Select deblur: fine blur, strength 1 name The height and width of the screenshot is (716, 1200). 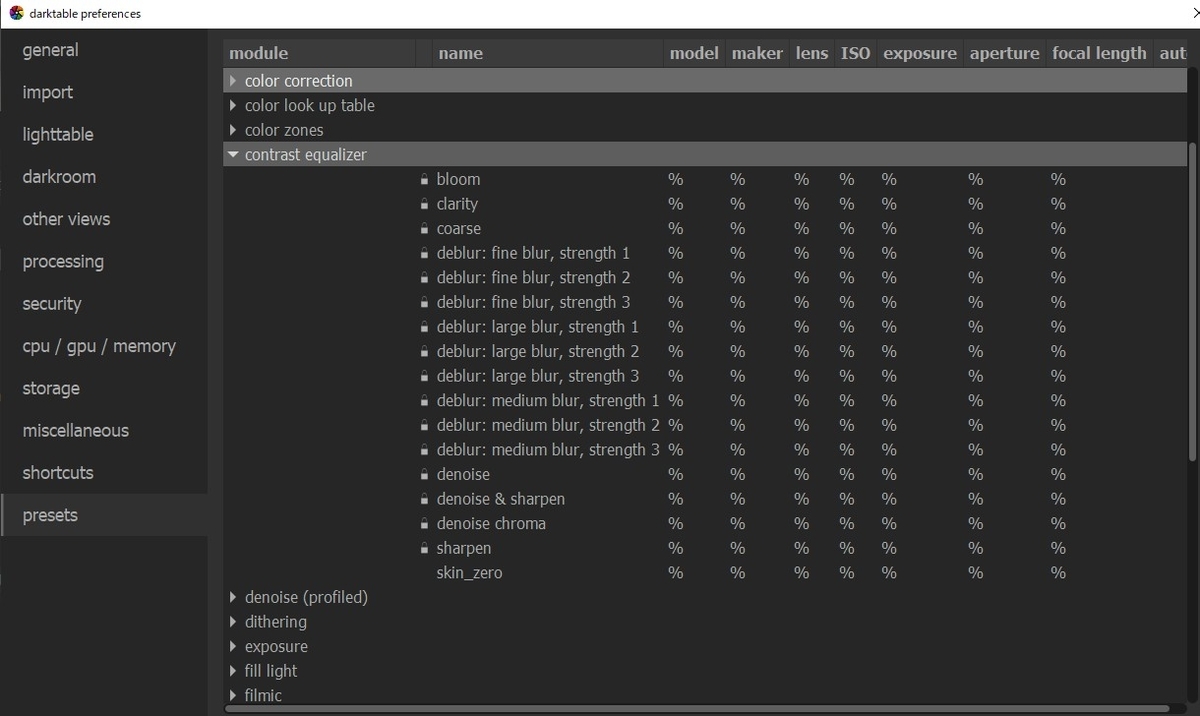(x=533, y=254)
